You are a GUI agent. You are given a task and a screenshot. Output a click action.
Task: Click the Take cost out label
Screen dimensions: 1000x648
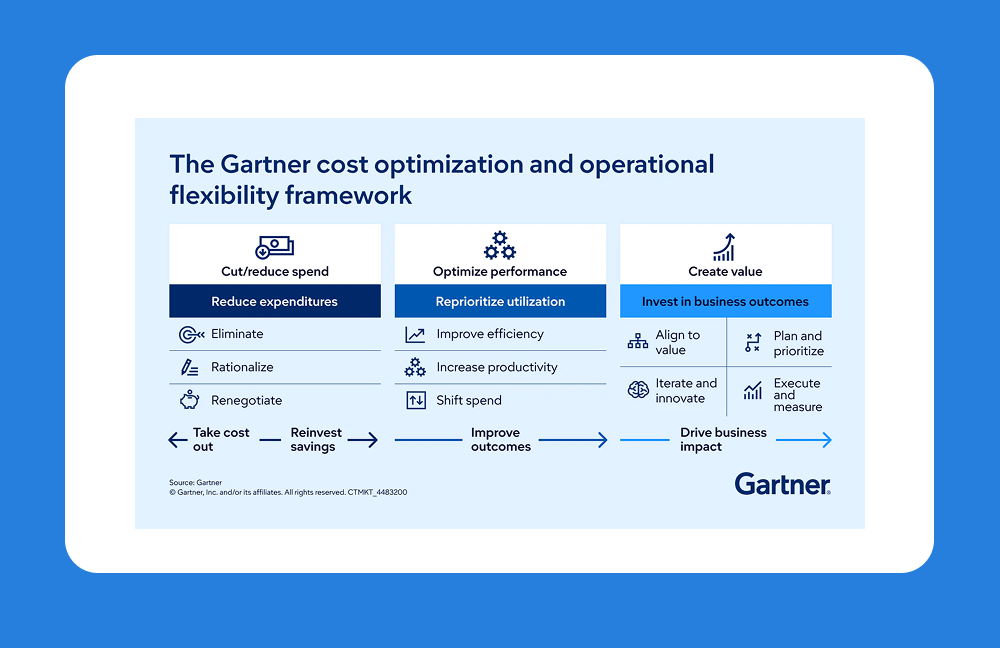pos(221,439)
